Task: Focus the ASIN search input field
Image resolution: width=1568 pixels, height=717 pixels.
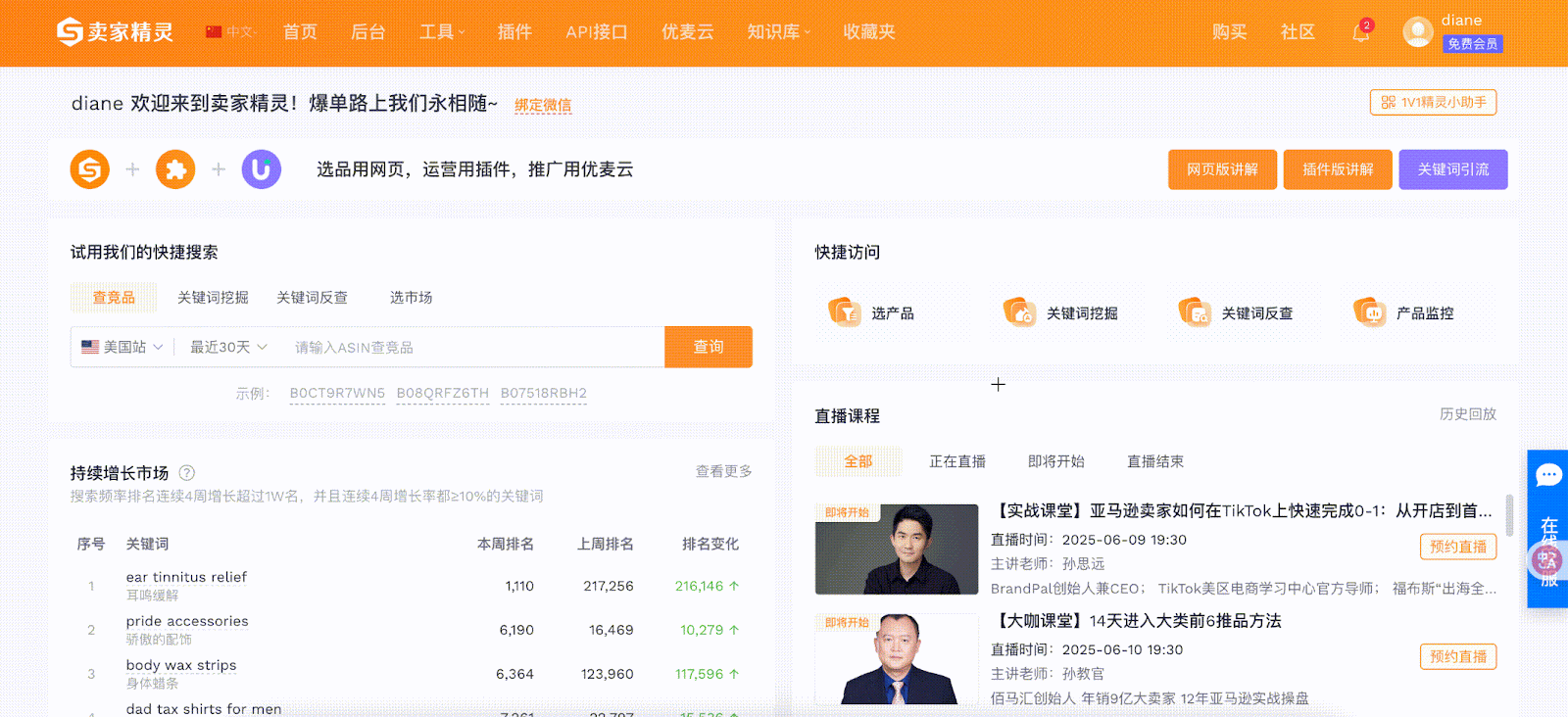Action: (474, 347)
